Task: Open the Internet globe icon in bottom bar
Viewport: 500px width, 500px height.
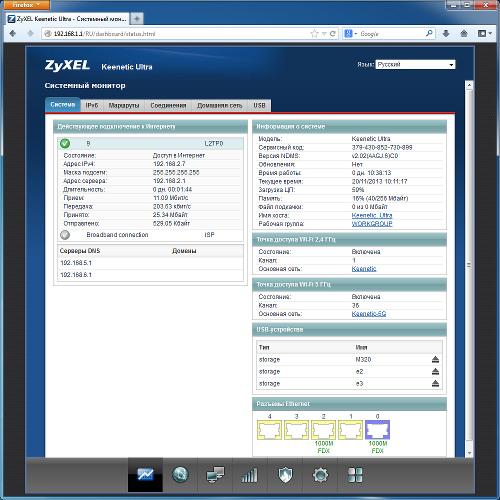Action: pyautogui.click(x=180, y=475)
